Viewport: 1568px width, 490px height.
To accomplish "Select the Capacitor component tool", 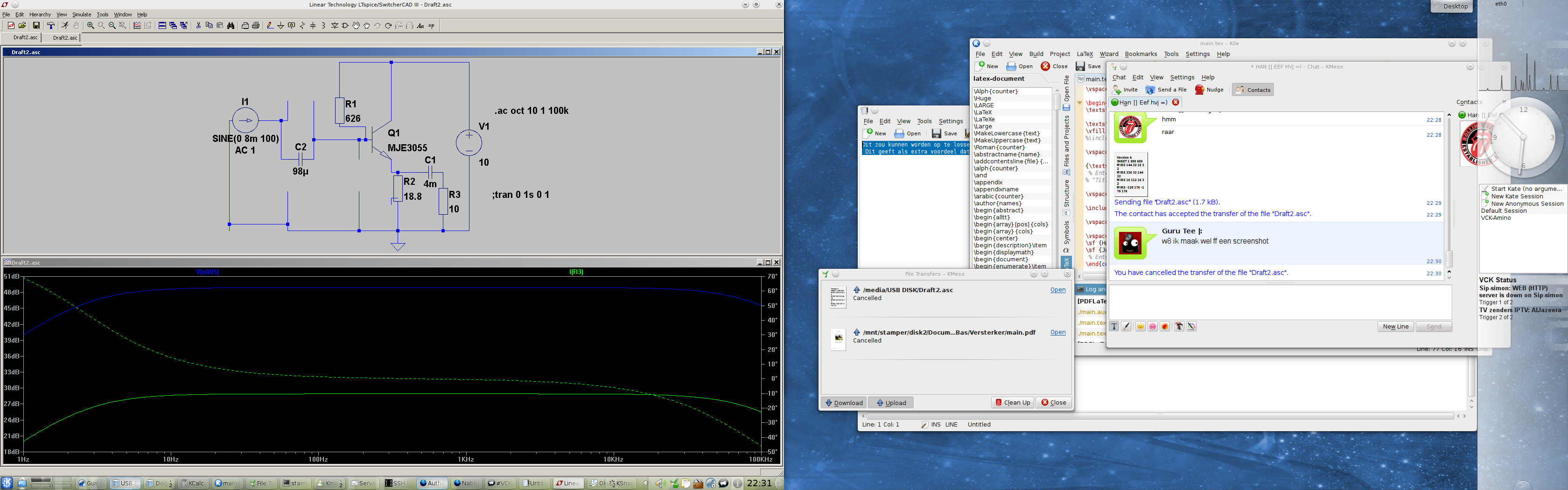I will coord(314,26).
